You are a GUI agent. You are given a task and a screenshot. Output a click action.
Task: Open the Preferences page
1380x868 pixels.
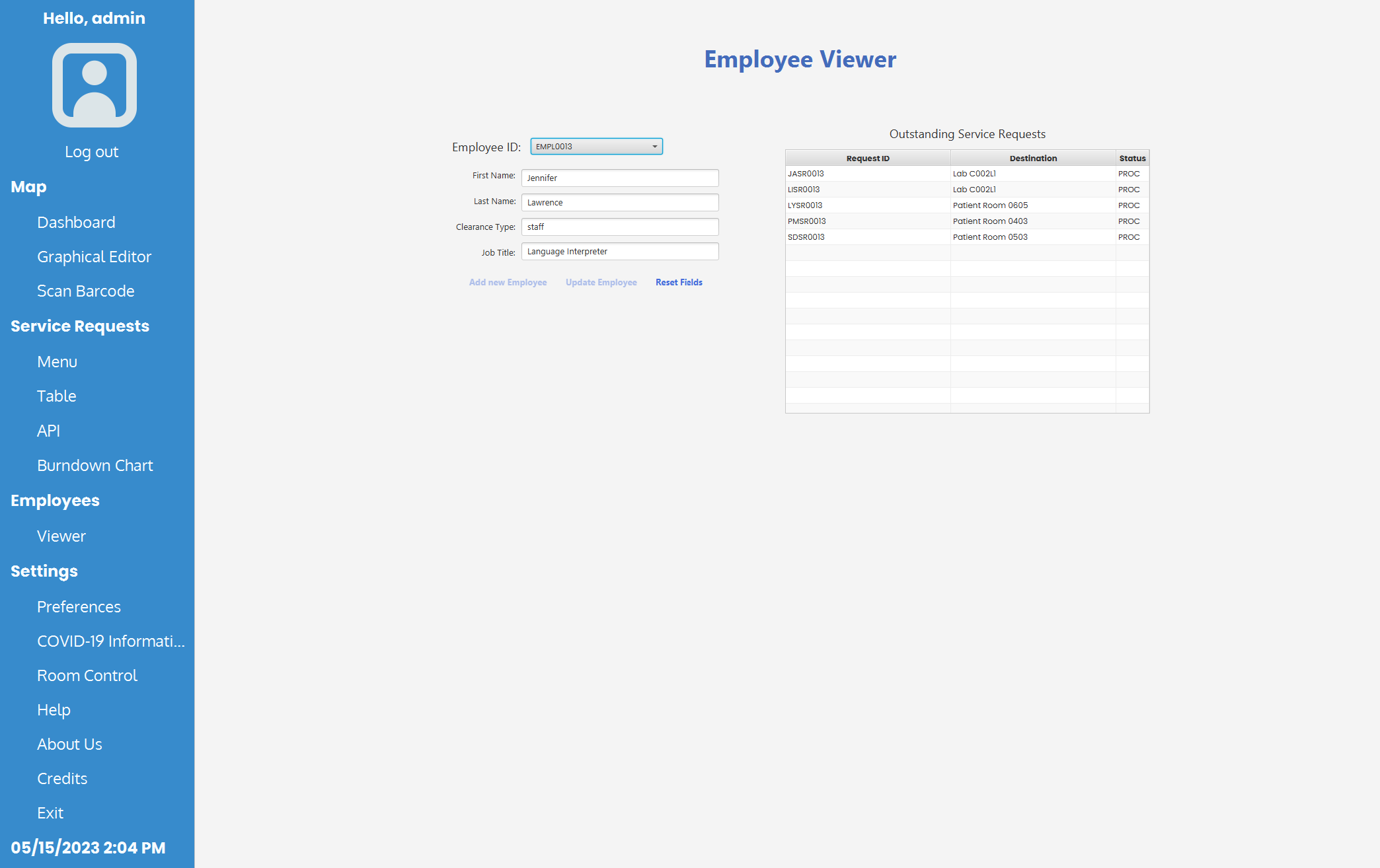(79, 606)
